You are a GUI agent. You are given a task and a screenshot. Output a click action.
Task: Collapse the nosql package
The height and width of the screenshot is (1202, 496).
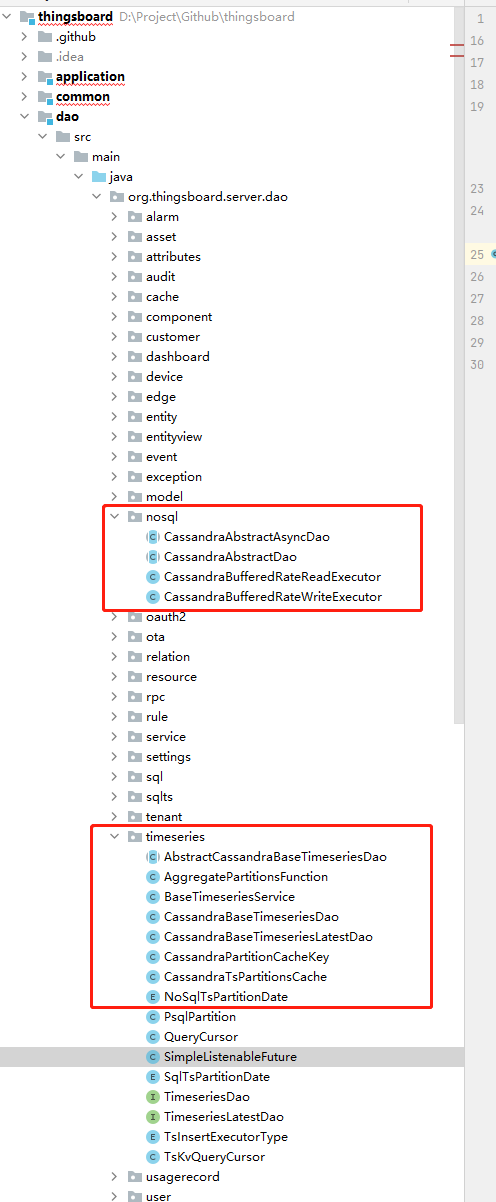[x=115, y=517]
